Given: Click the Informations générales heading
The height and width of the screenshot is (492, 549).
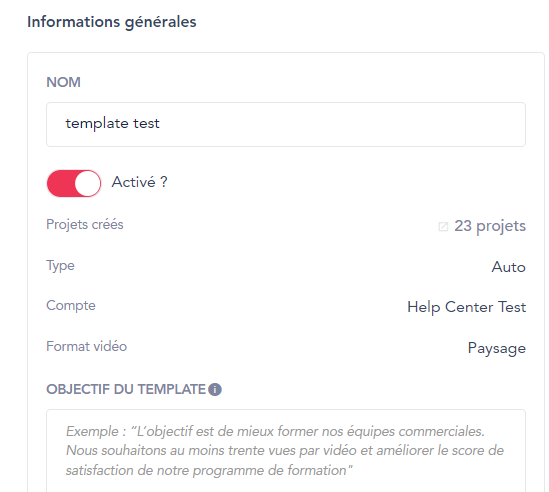Looking at the screenshot, I should (112, 22).
